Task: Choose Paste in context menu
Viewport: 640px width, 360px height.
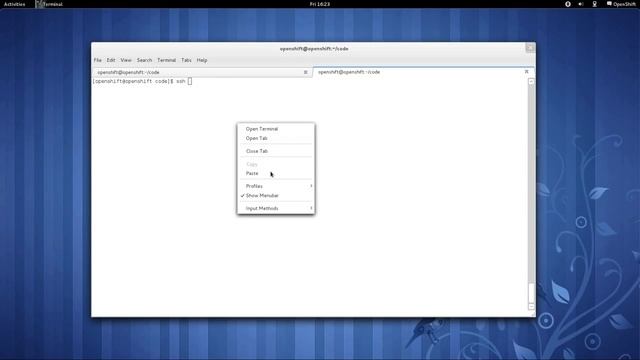Action: click(x=276, y=173)
